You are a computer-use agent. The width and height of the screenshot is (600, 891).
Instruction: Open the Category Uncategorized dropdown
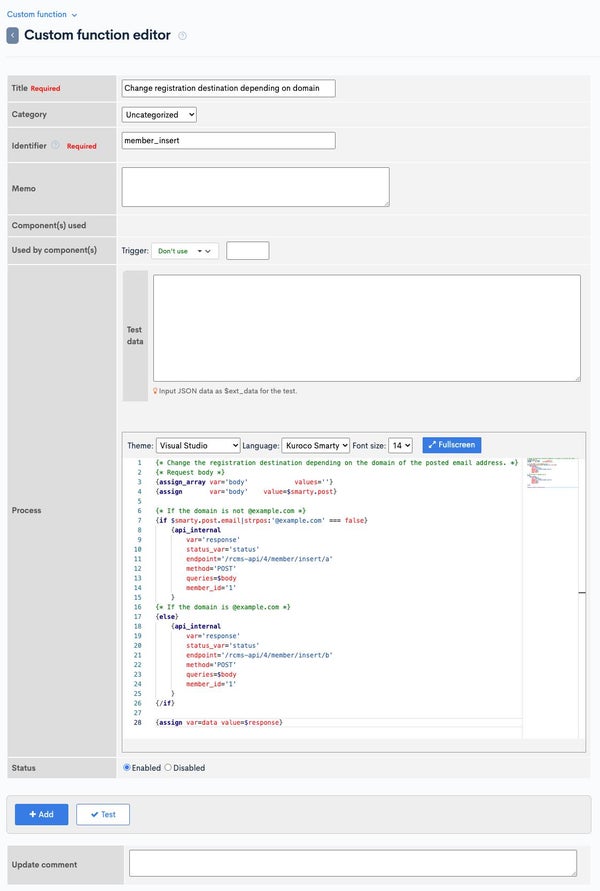(x=159, y=115)
